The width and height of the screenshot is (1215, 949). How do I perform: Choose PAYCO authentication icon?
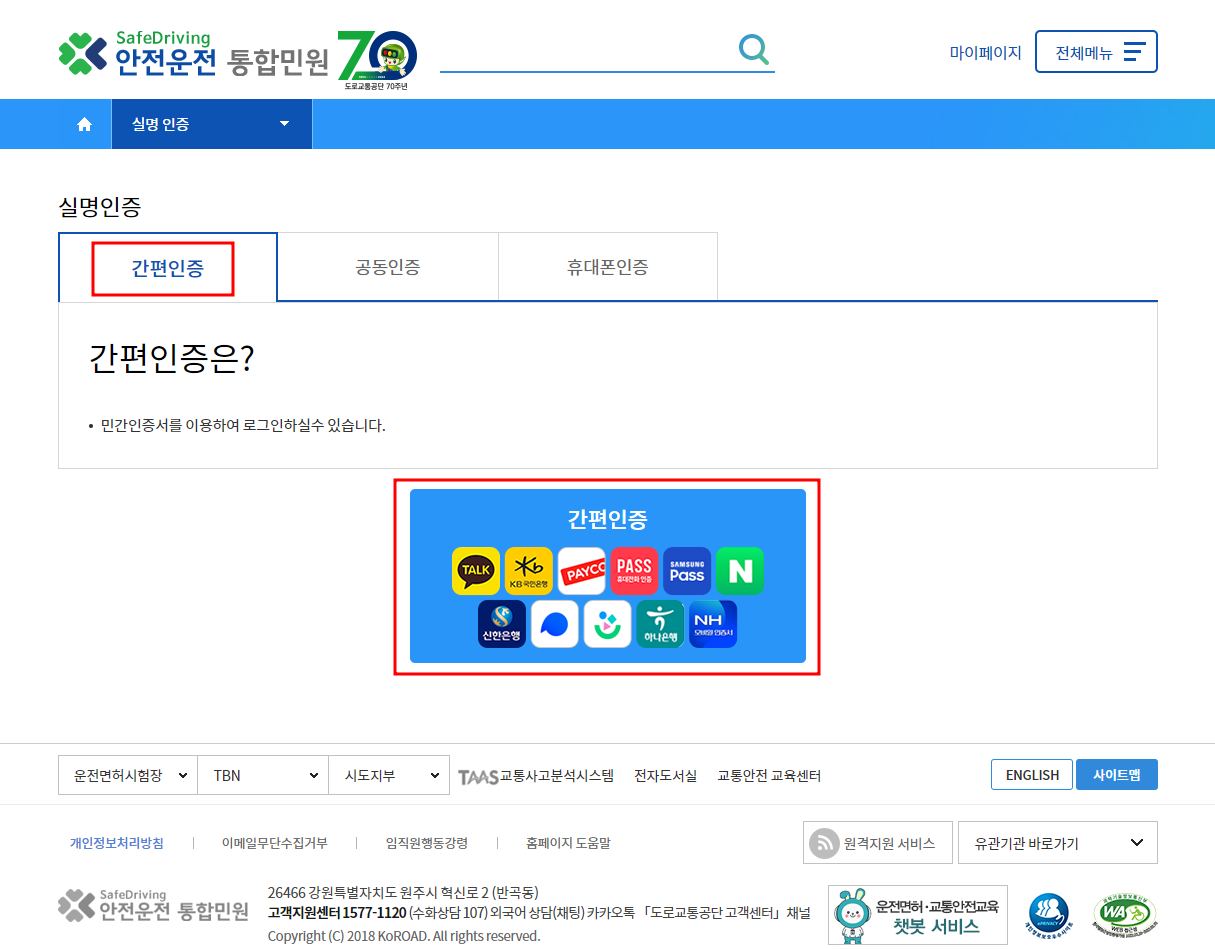point(581,570)
